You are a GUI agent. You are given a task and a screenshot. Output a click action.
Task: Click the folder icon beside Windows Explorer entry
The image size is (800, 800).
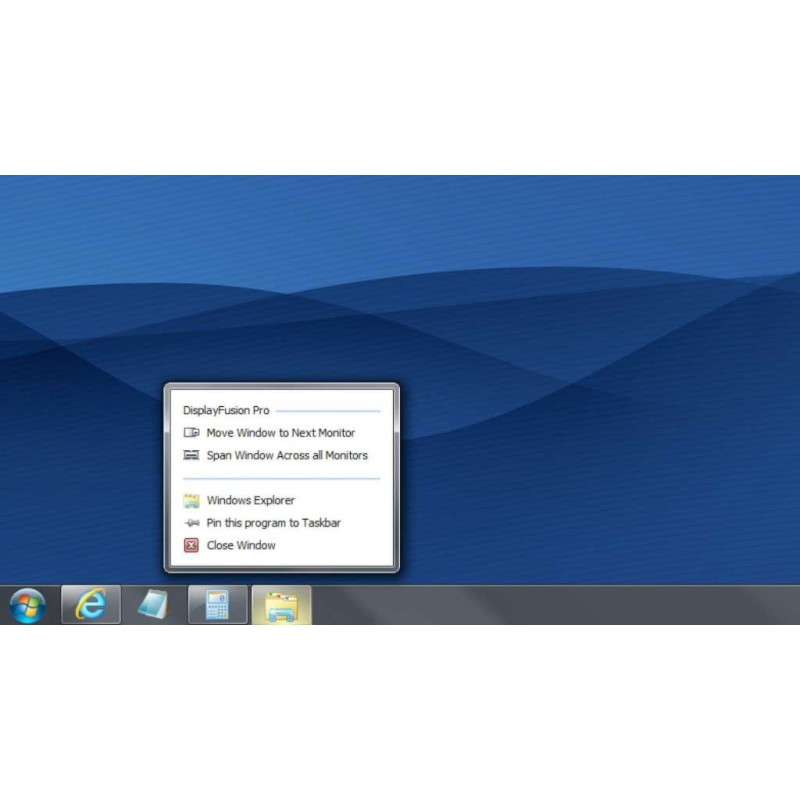191,500
